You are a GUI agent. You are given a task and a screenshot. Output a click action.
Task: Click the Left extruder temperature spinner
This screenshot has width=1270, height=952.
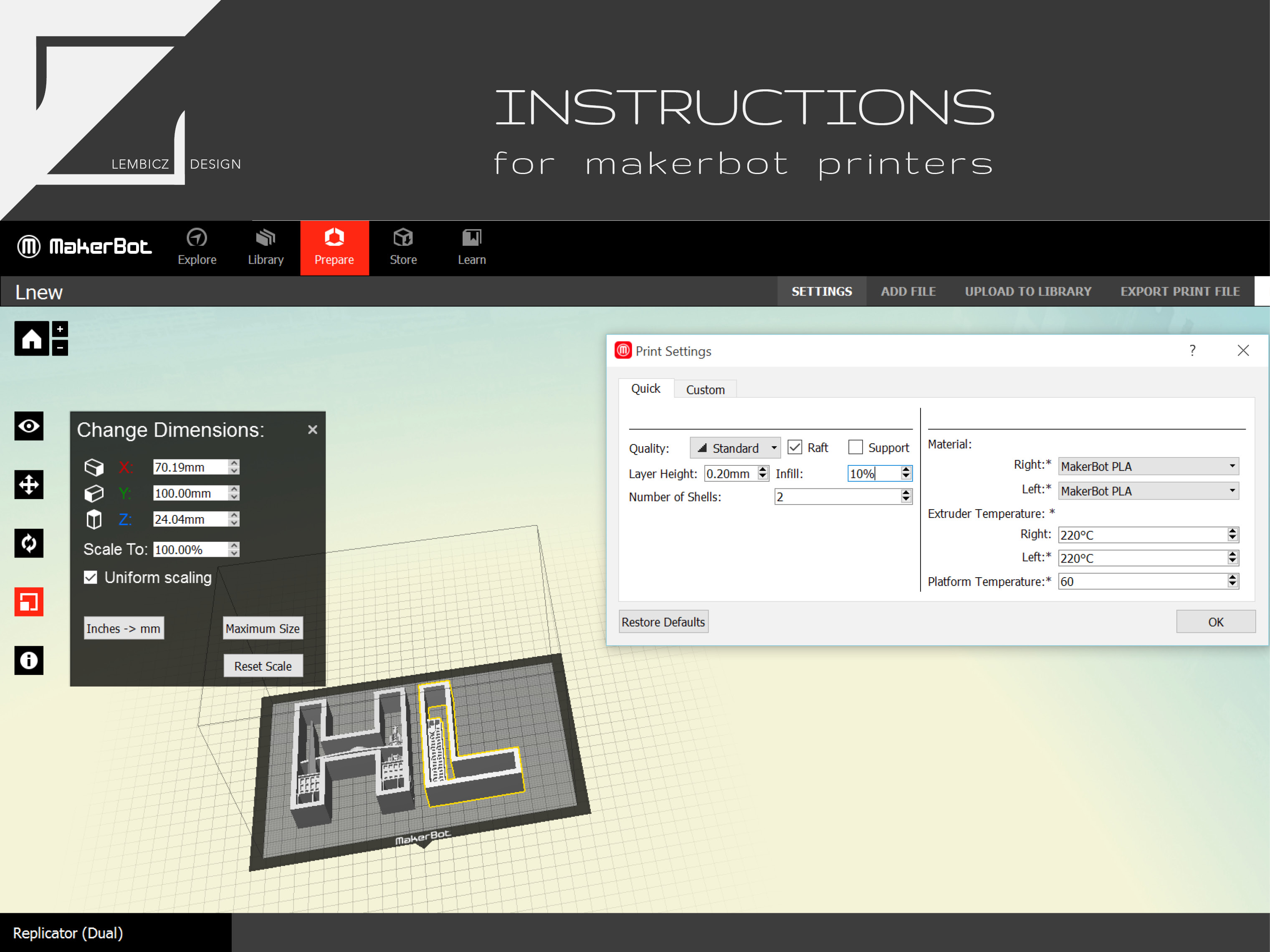1232,558
